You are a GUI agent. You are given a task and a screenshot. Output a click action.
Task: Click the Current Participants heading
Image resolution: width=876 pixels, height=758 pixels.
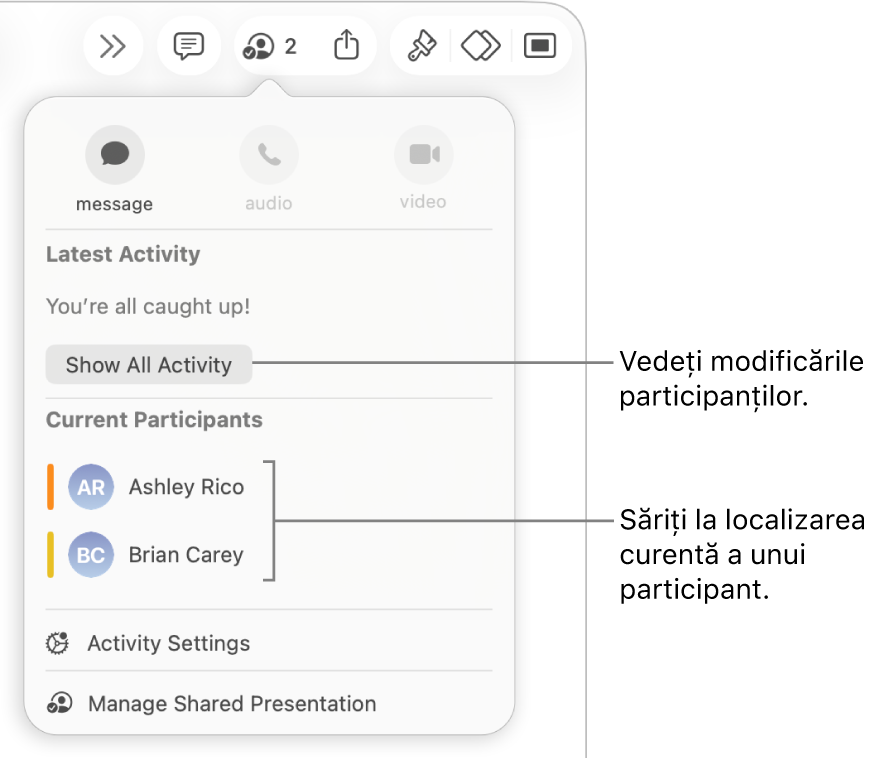point(154,420)
